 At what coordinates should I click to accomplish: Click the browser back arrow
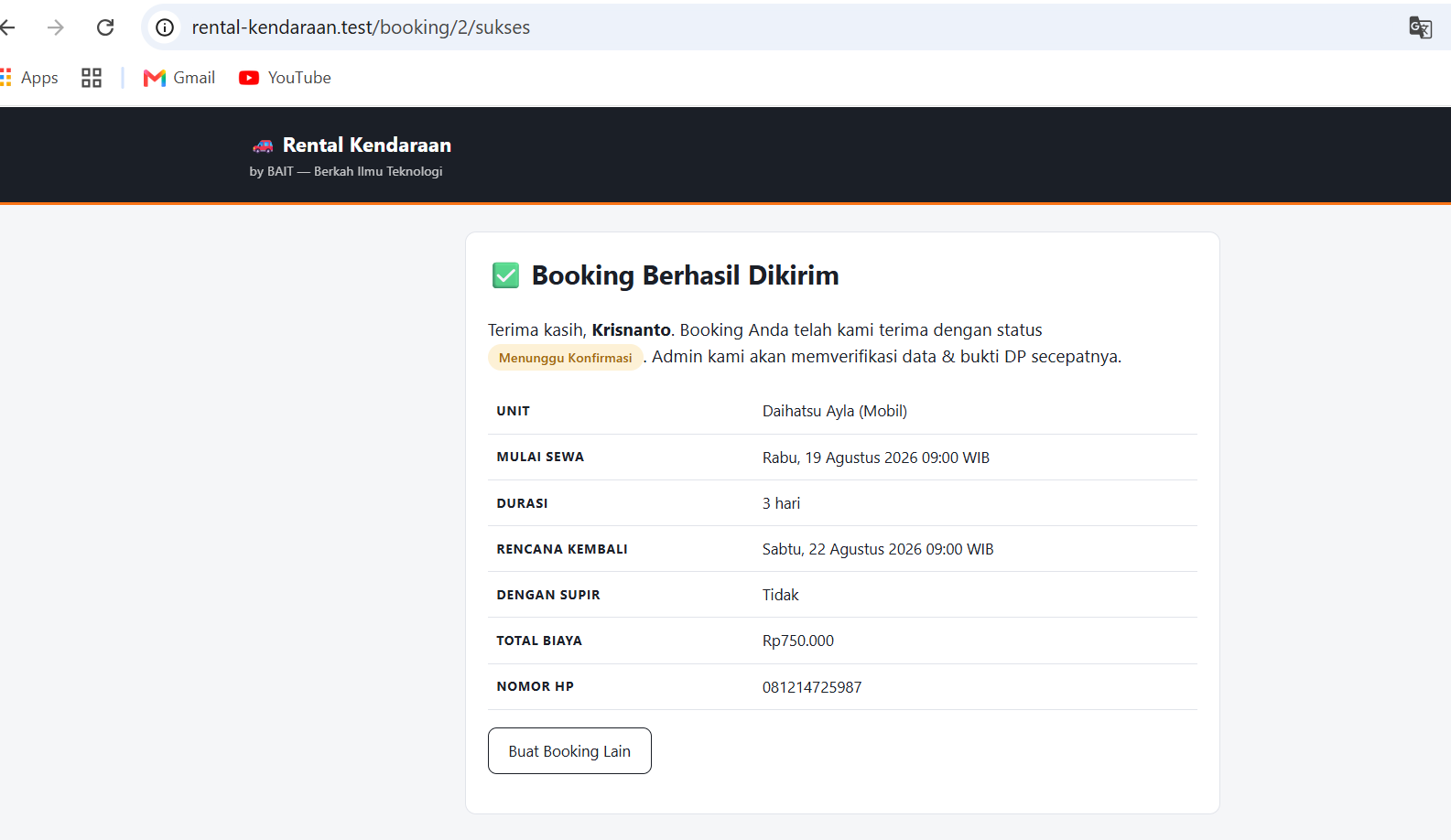[x=7, y=27]
